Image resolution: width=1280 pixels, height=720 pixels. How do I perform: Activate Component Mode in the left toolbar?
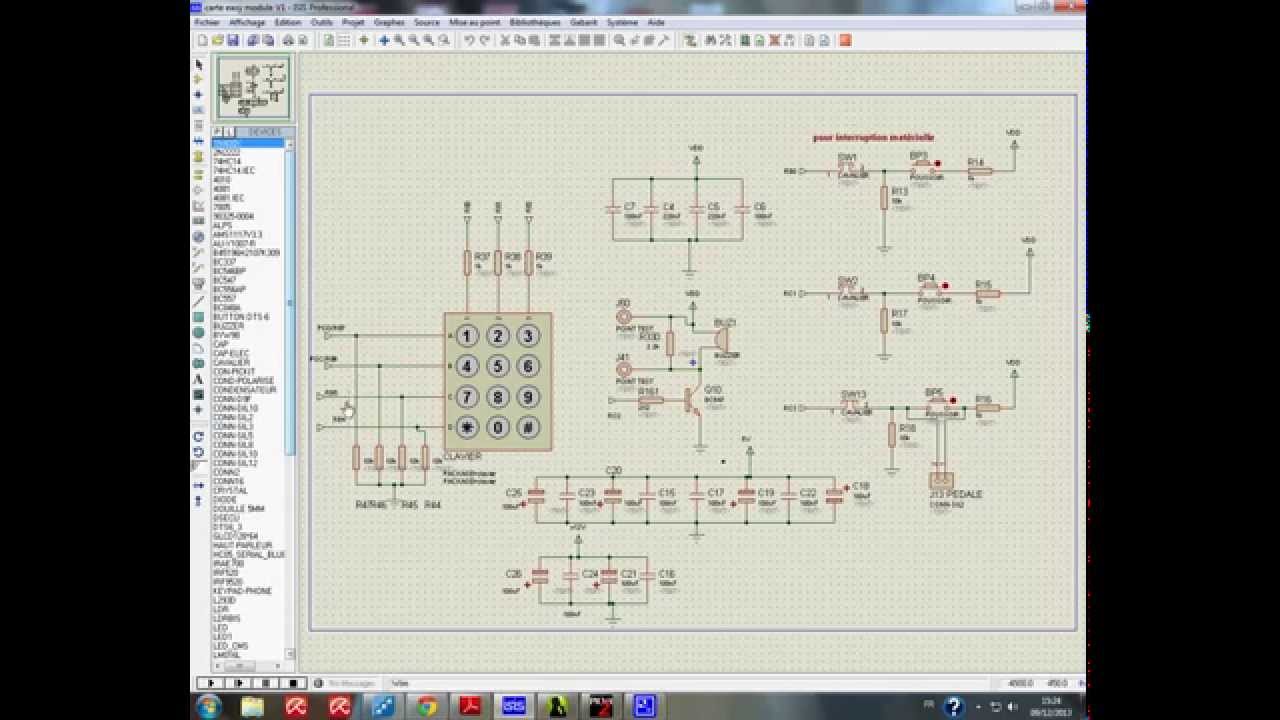198,79
